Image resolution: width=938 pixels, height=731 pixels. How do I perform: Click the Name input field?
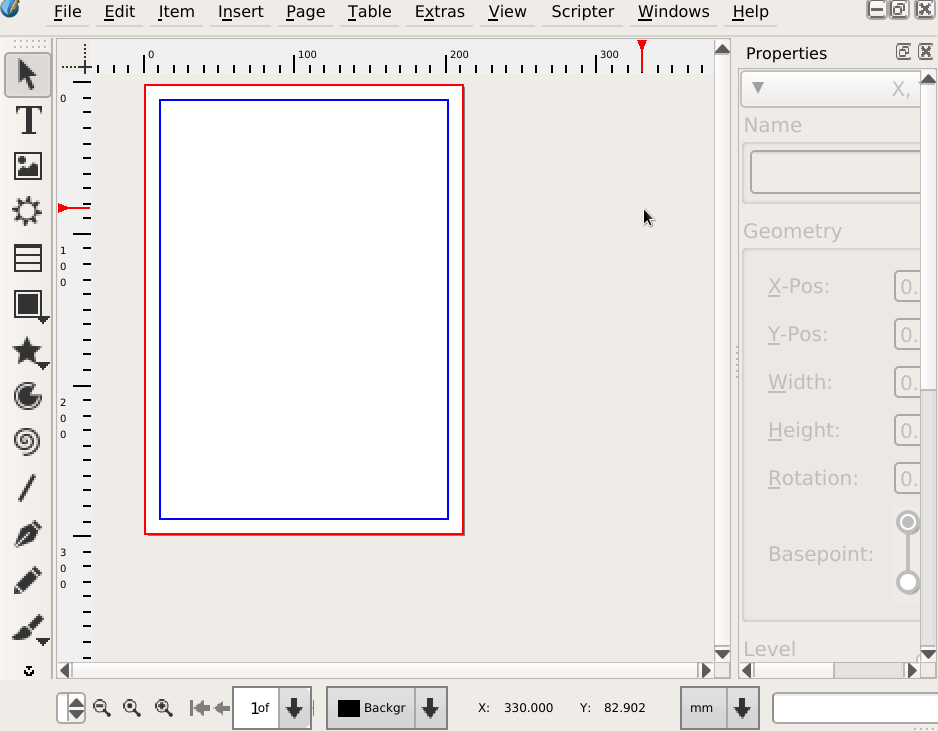(x=835, y=173)
